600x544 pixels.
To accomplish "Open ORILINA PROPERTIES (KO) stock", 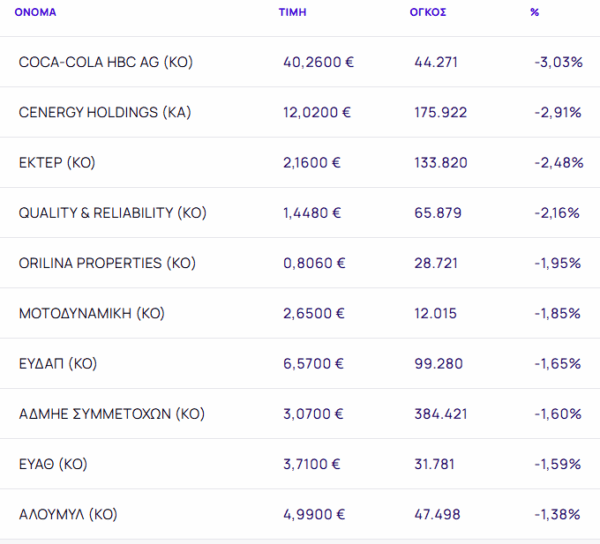I will tap(107, 263).
